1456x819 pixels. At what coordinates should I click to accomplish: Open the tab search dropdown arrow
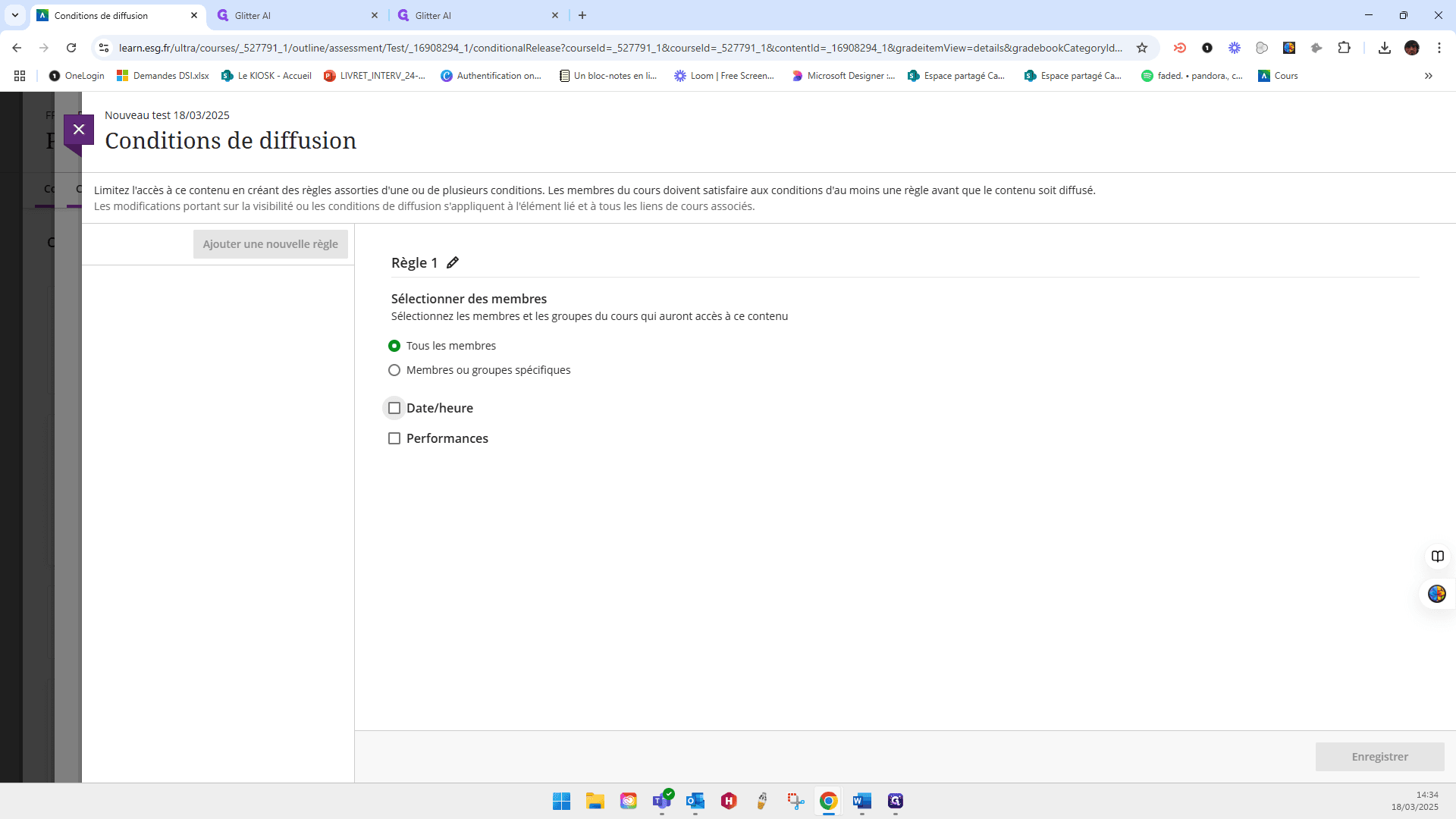tap(15, 15)
